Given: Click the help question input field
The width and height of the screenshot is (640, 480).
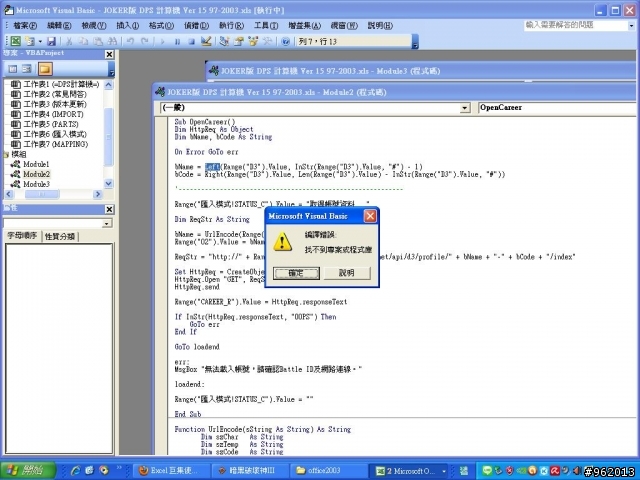Looking at the screenshot, I should [576, 25].
